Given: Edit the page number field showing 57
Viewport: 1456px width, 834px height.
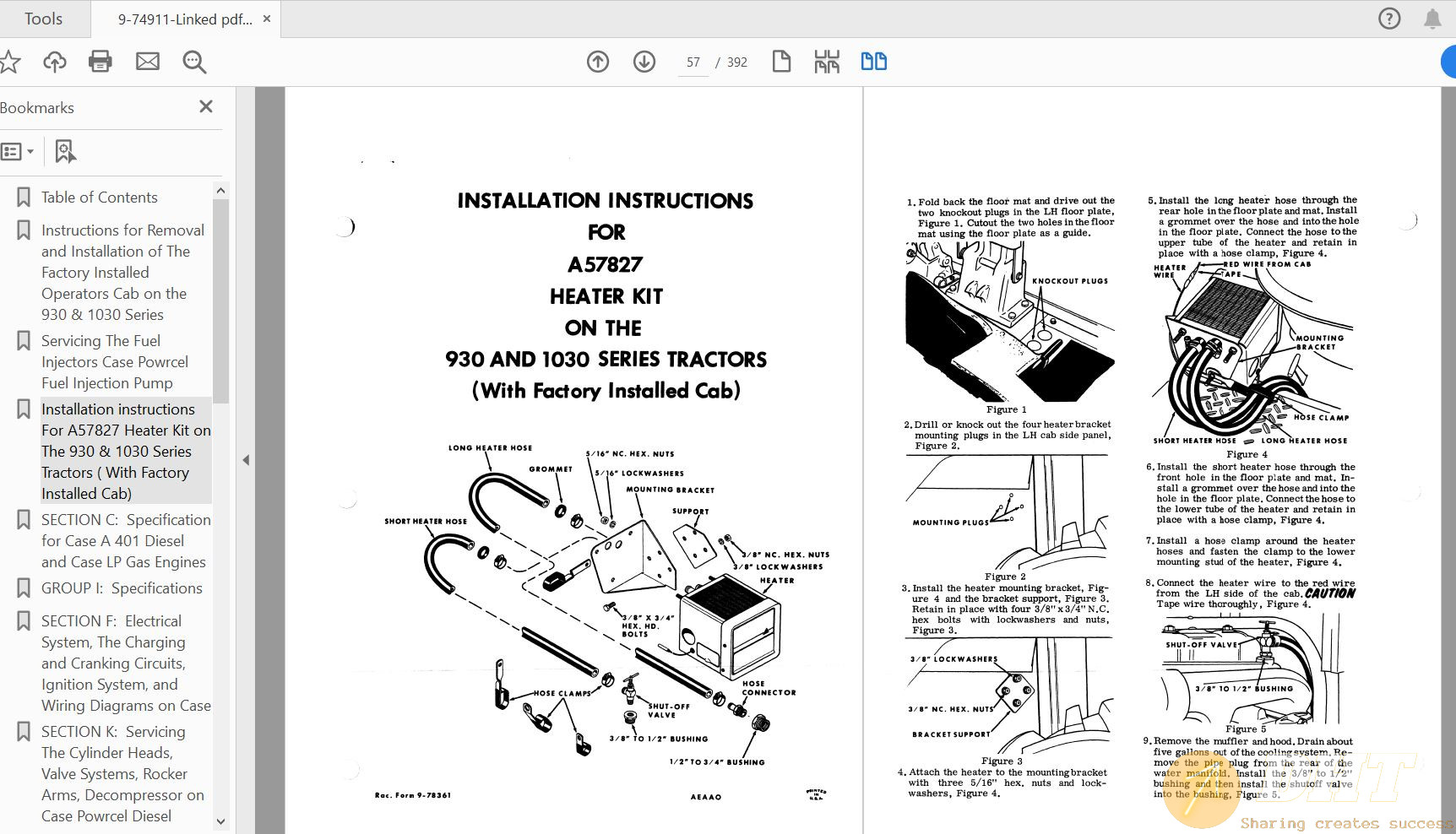Looking at the screenshot, I should click(x=693, y=62).
